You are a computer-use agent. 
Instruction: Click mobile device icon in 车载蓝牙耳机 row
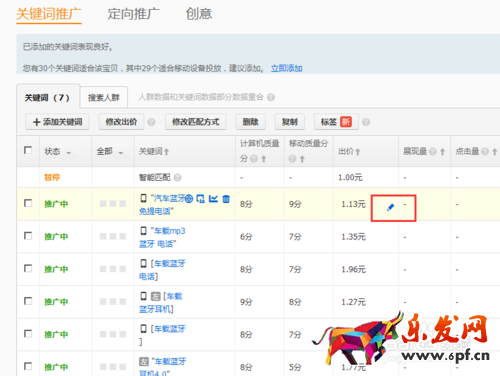pos(143,296)
